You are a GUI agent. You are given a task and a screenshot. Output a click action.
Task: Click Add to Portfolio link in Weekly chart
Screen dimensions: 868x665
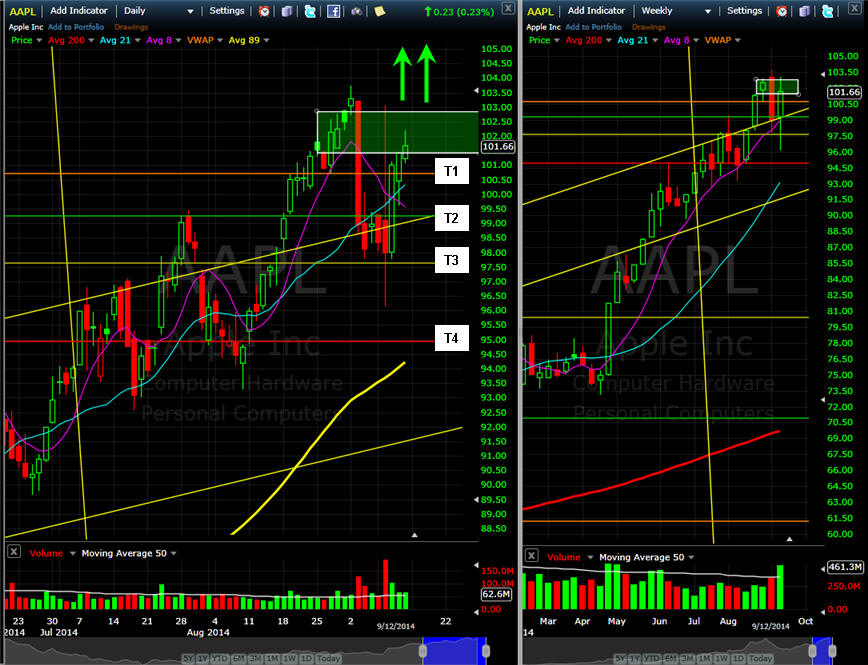click(x=593, y=27)
